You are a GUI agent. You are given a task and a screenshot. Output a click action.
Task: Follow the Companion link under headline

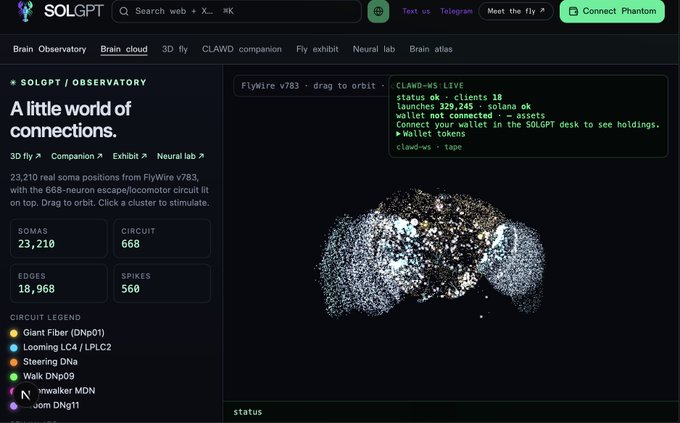tap(77, 156)
